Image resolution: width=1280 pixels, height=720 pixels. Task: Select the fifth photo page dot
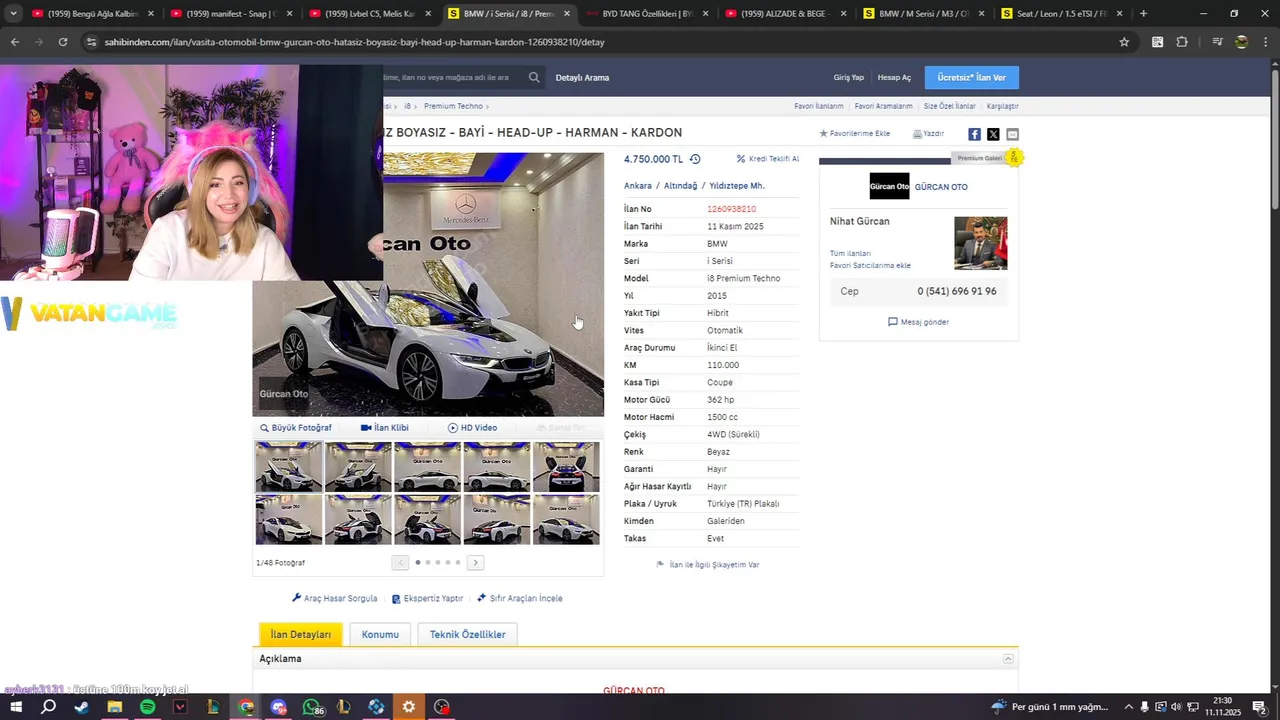tap(458, 562)
